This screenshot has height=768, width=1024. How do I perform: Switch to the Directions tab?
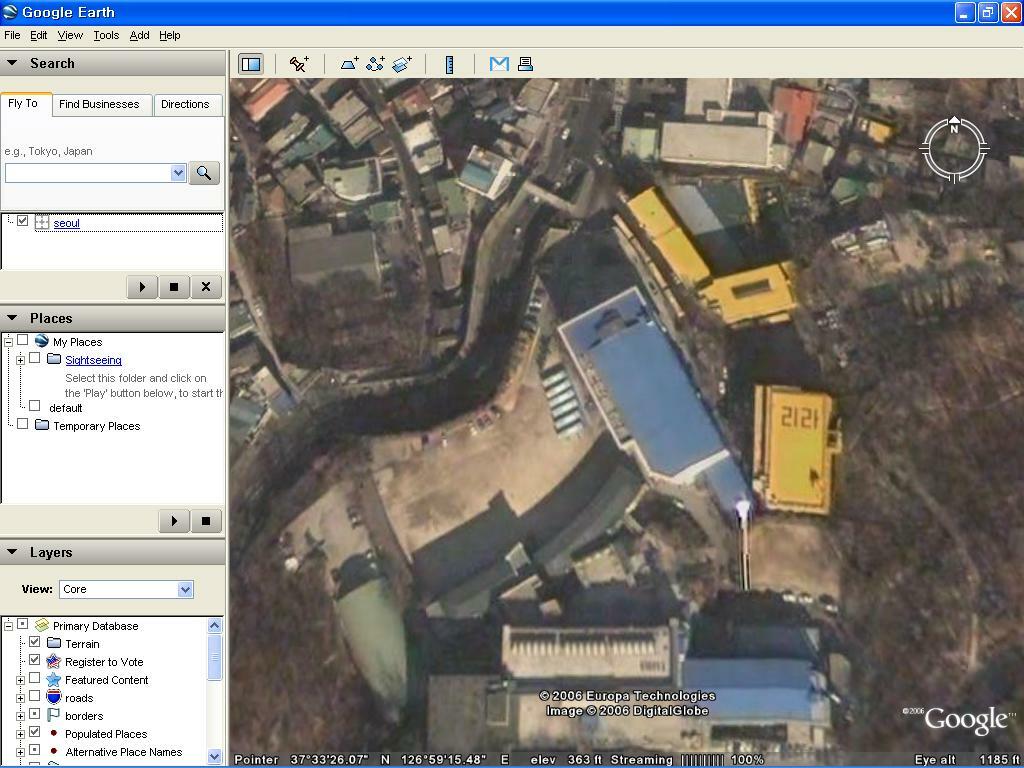[x=185, y=104]
